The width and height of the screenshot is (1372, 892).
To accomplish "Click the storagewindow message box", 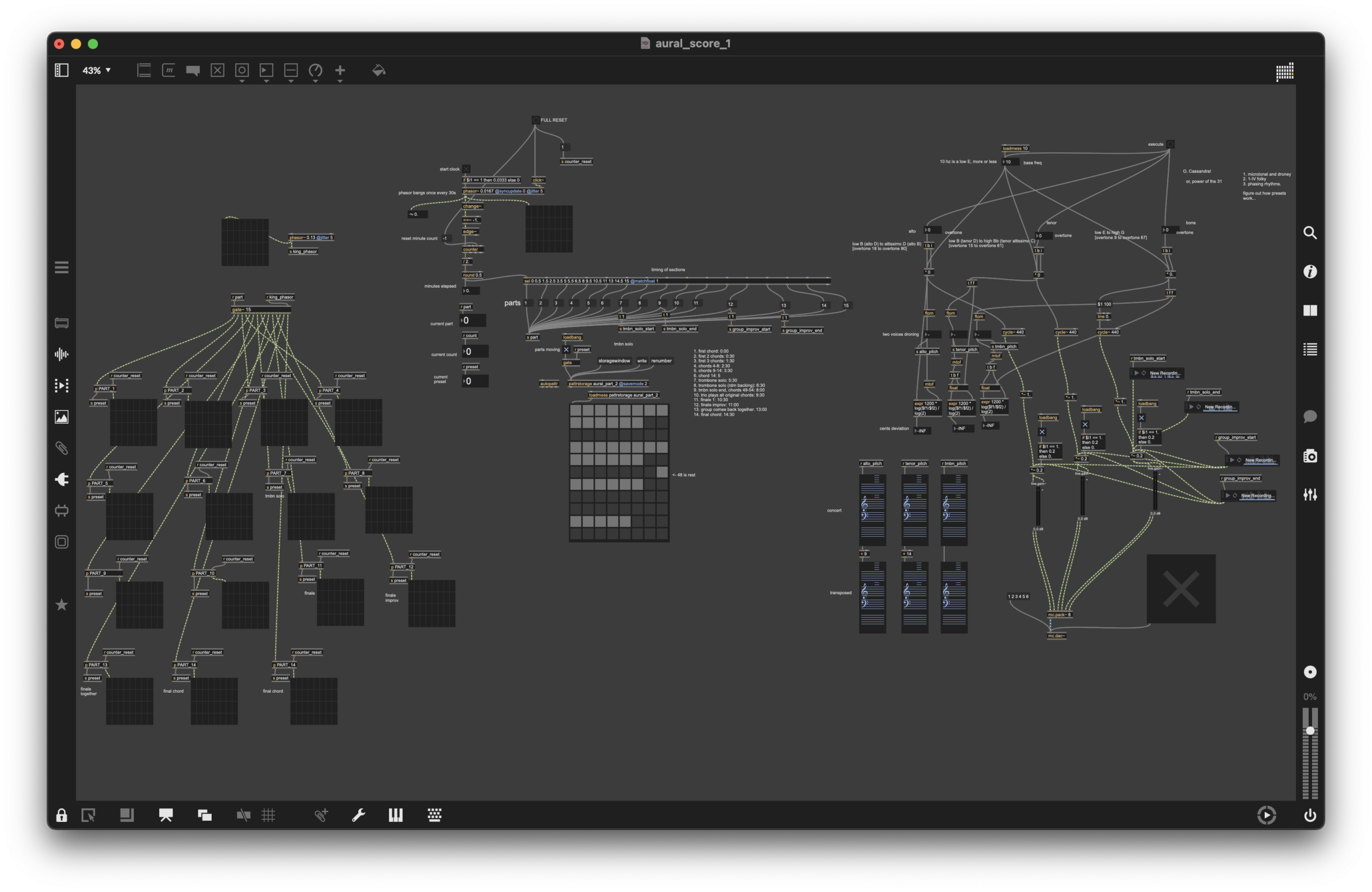I will click(614, 361).
